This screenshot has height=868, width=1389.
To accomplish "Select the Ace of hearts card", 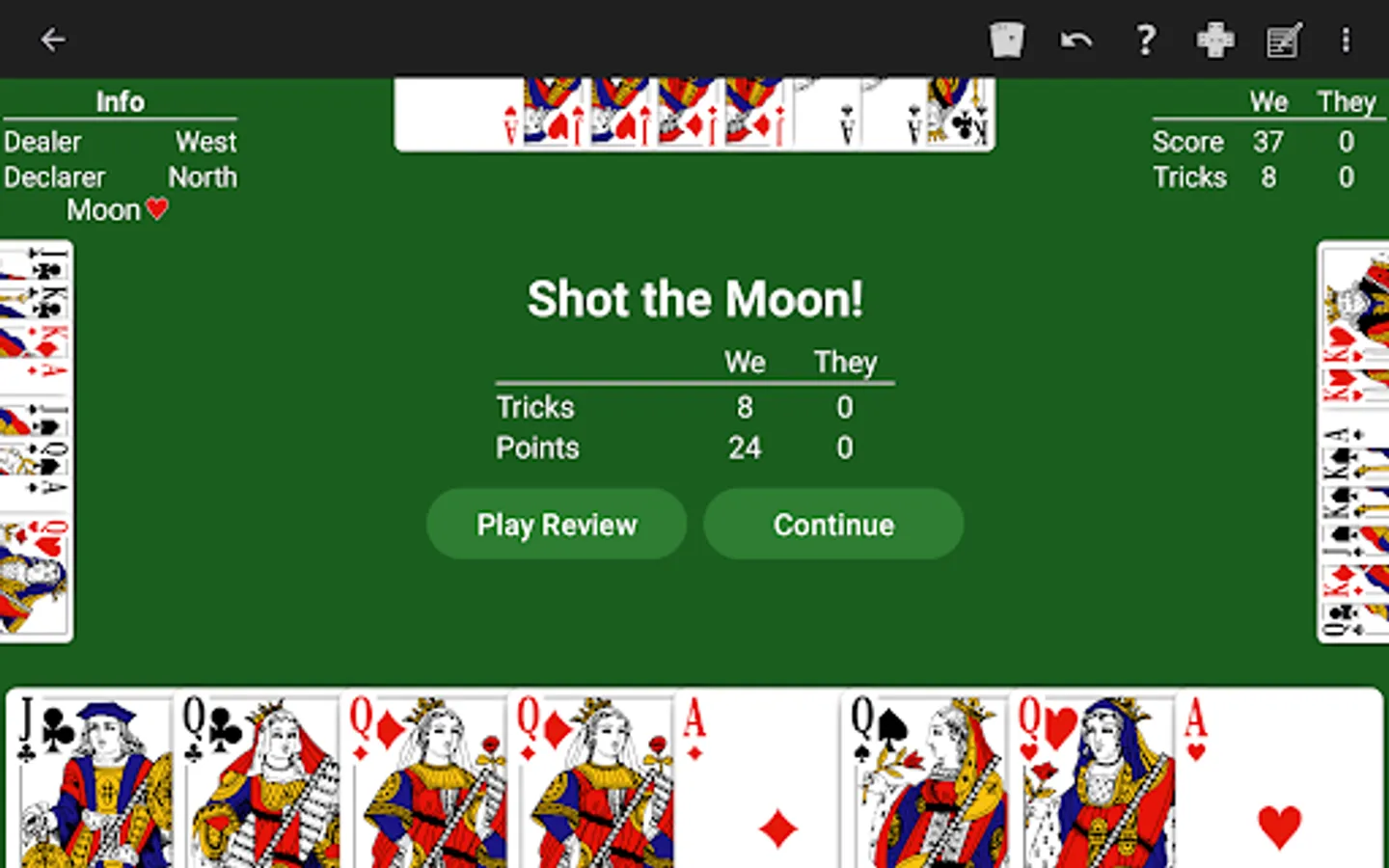I will point(1279,779).
